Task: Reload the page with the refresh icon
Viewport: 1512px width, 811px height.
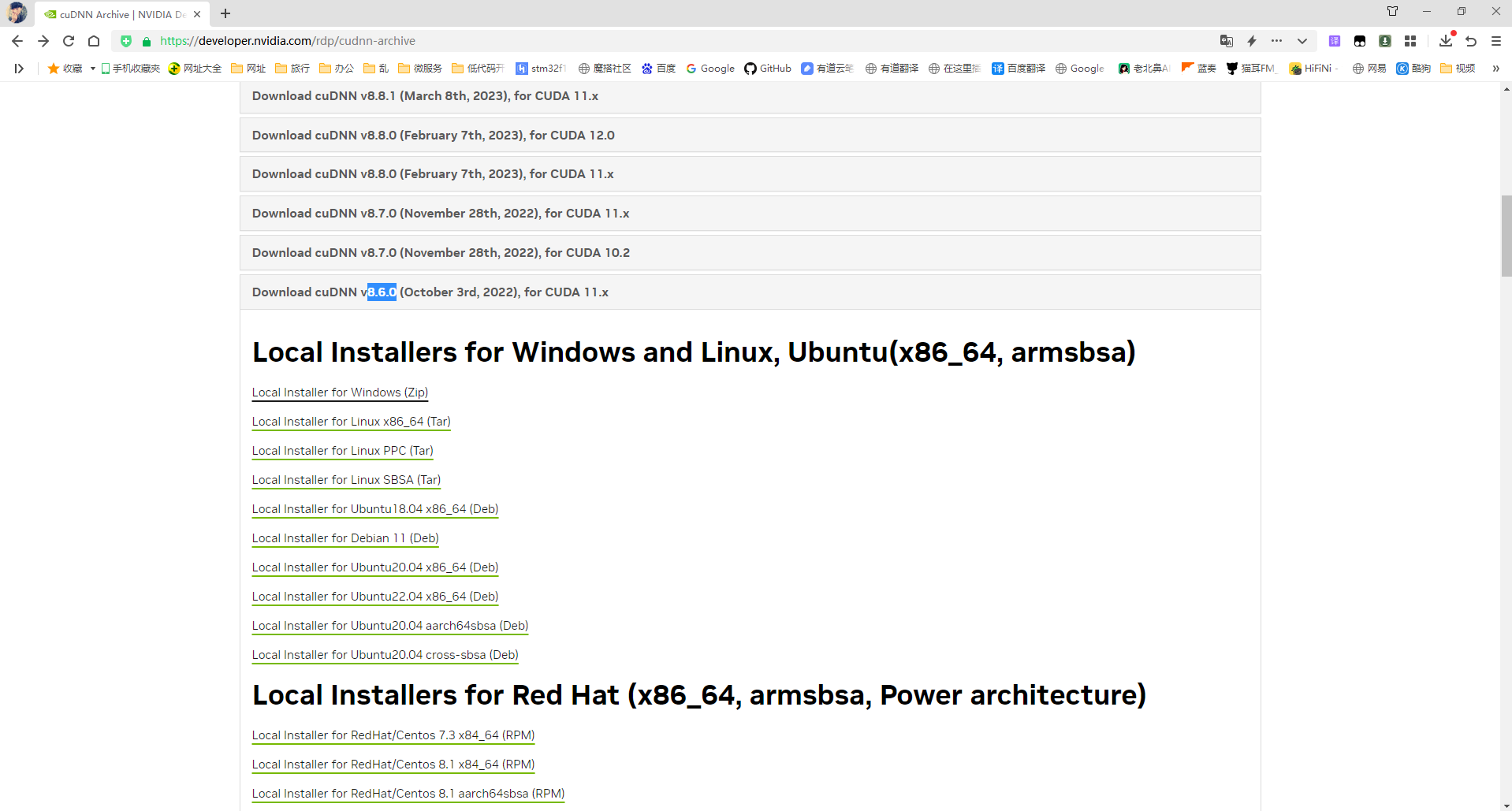Action: [x=69, y=41]
